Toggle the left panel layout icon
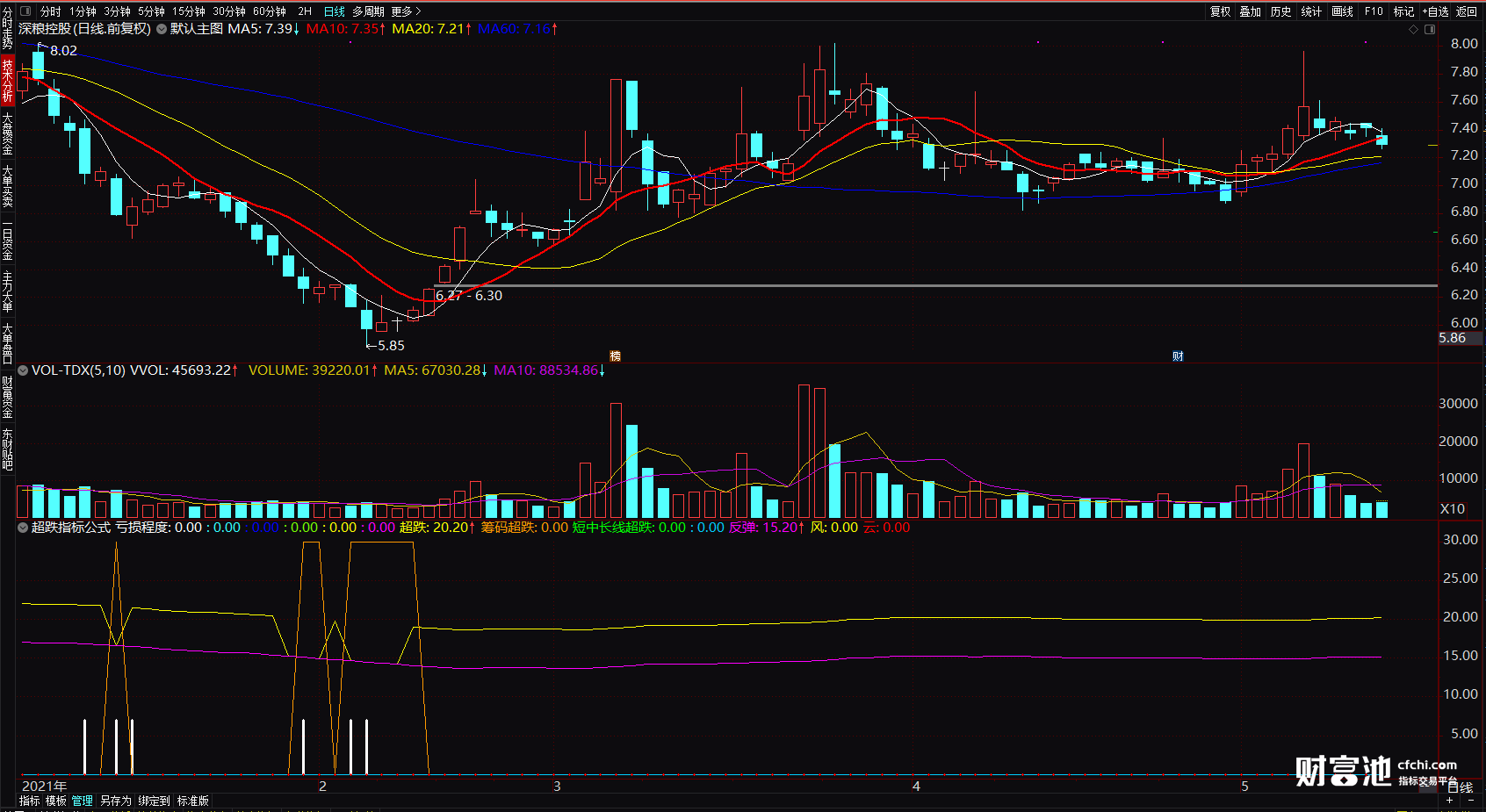The width and height of the screenshot is (1486, 812). (25, 11)
